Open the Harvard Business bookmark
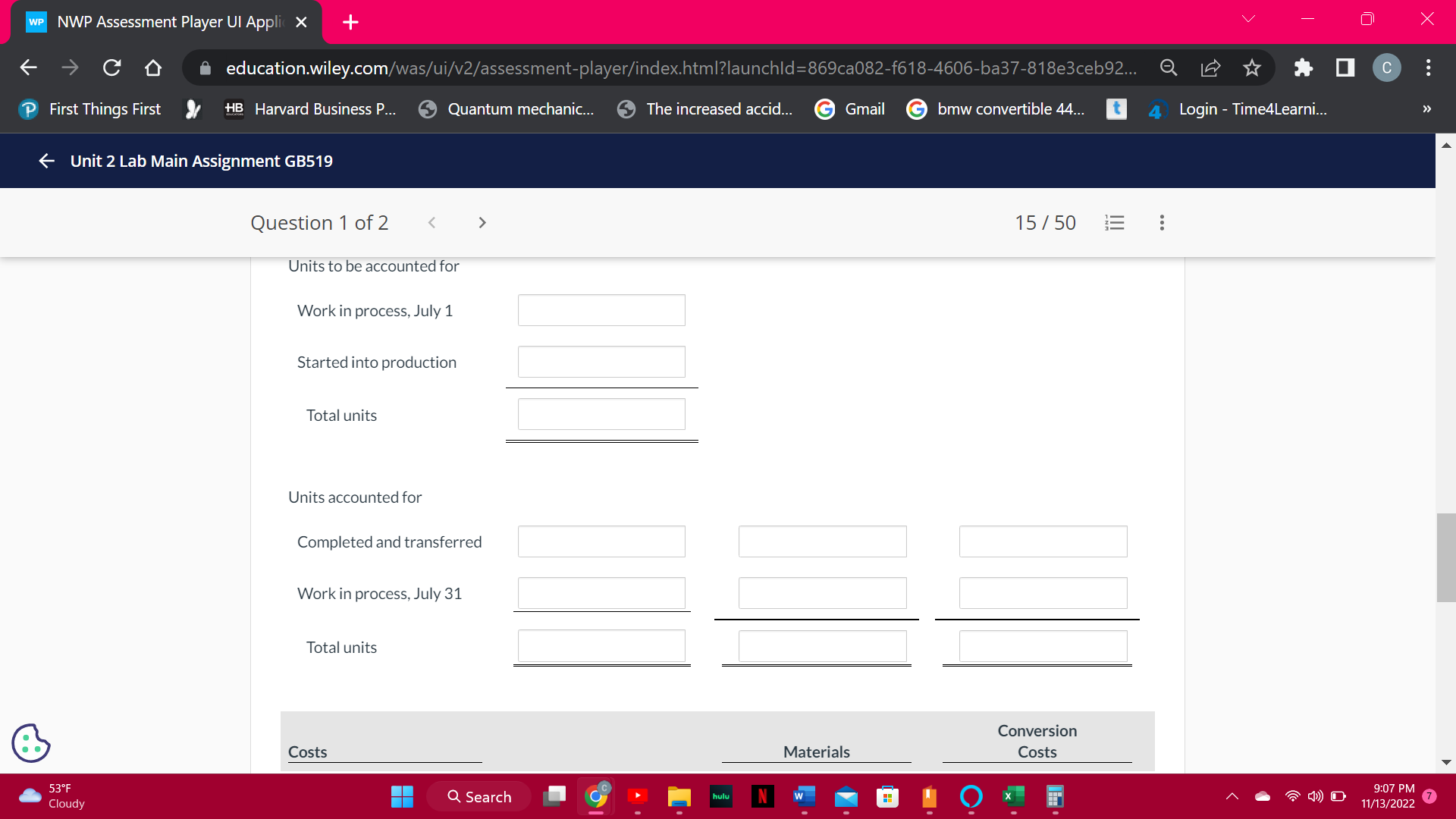1456x819 pixels. (311, 109)
